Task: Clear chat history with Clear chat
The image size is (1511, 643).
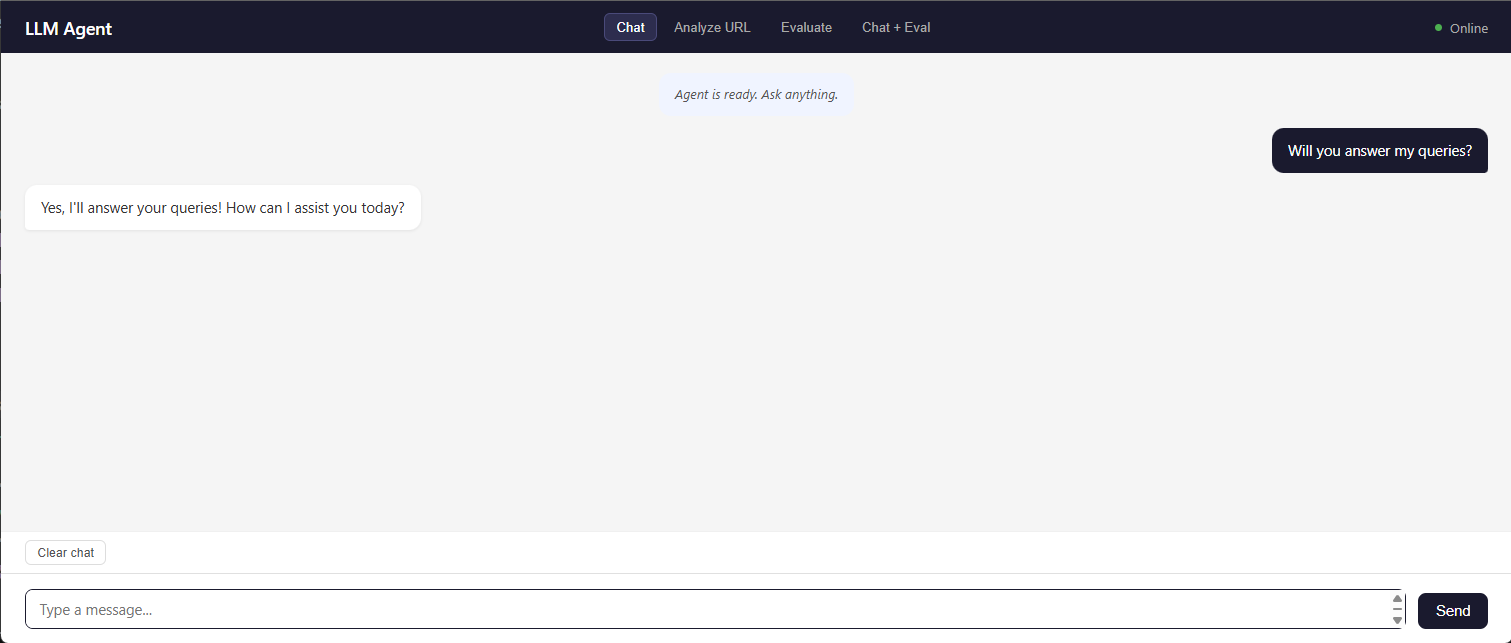Action: click(66, 552)
